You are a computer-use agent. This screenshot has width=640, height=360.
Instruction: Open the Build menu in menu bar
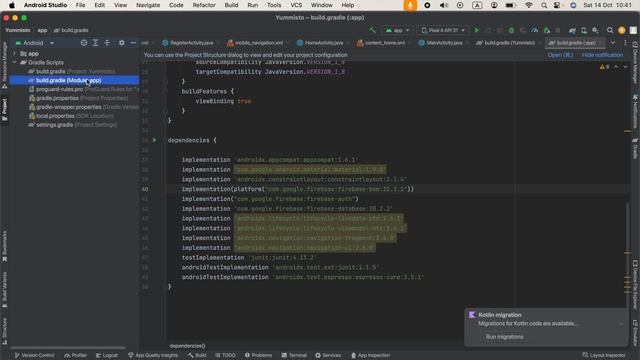click(231, 5)
